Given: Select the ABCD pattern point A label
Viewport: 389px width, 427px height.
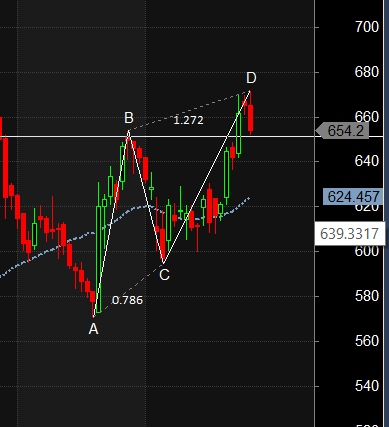Looking at the screenshot, I should 93,329.
